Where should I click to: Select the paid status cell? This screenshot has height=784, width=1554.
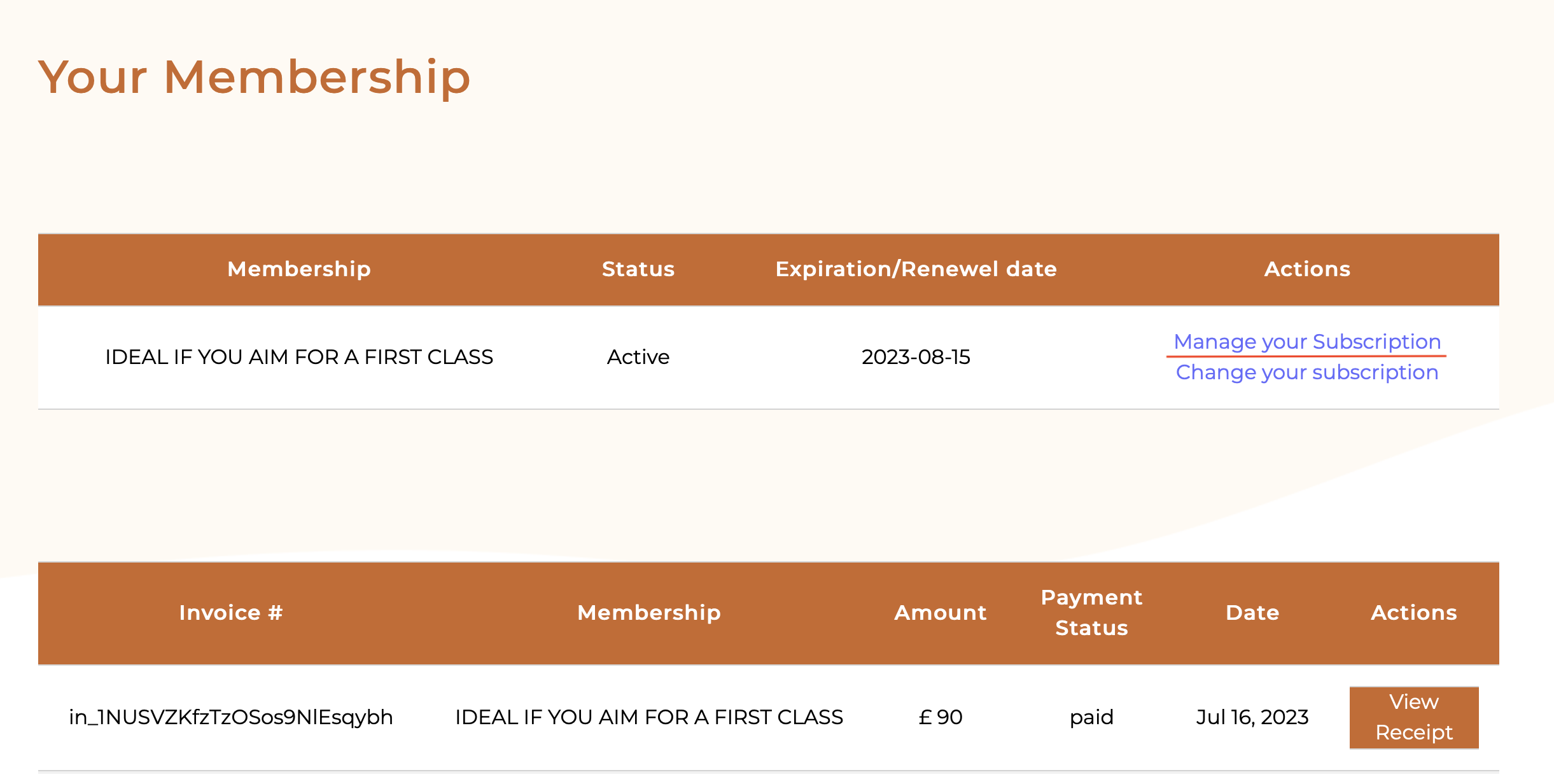coord(1092,717)
